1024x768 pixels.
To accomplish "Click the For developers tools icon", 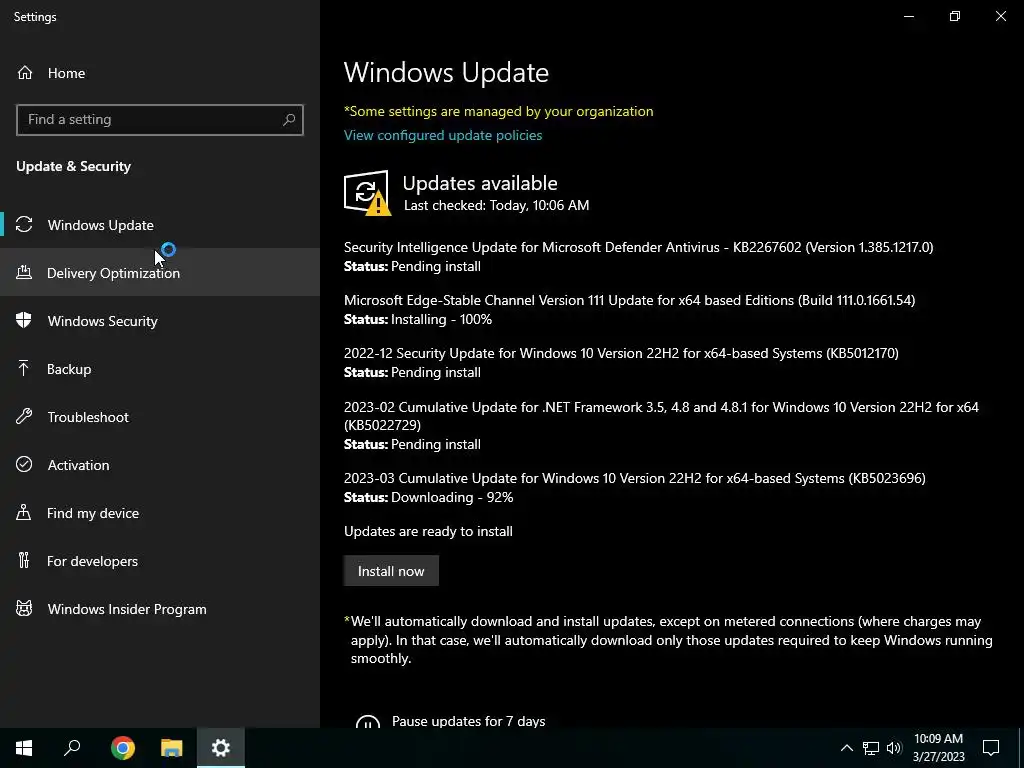I will click(24, 560).
